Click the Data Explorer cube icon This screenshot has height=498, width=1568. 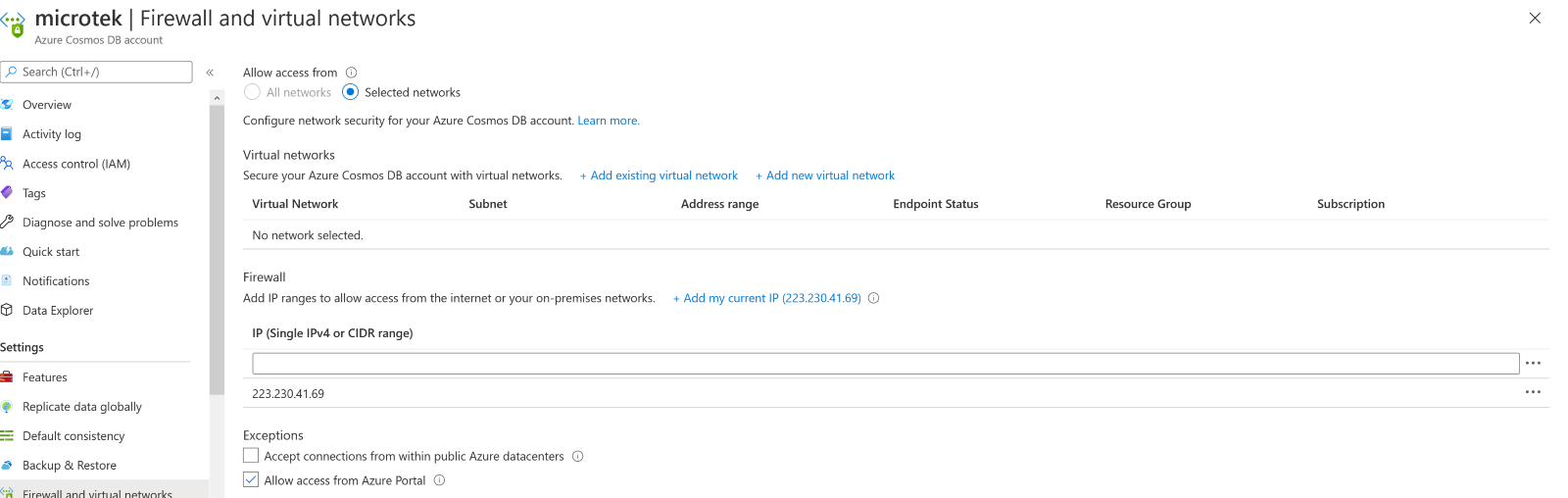click(x=7, y=311)
